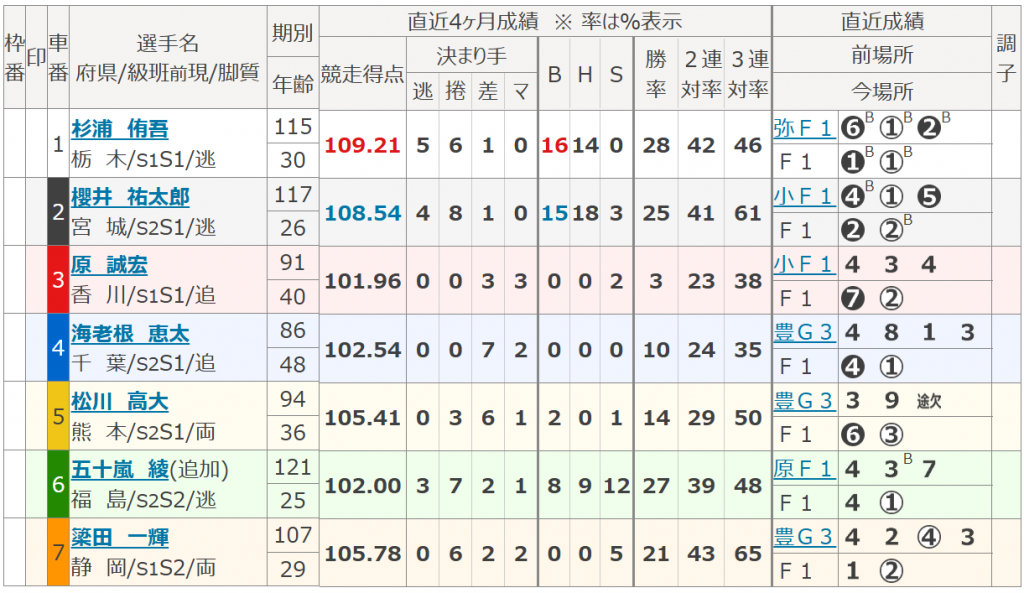The height and width of the screenshot is (593, 1024).
Task: Click racer name 簗田 一輝
Action: click(120, 537)
